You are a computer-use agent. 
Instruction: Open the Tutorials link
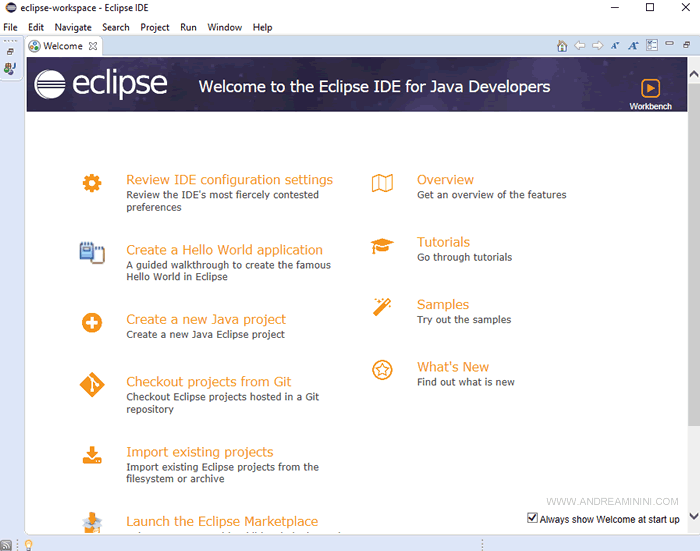443,242
